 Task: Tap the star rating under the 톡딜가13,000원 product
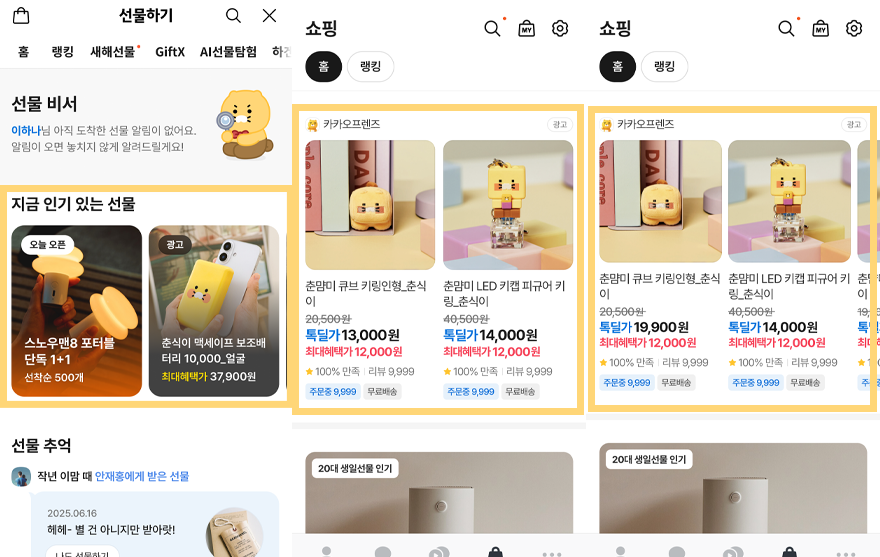coord(332,371)
